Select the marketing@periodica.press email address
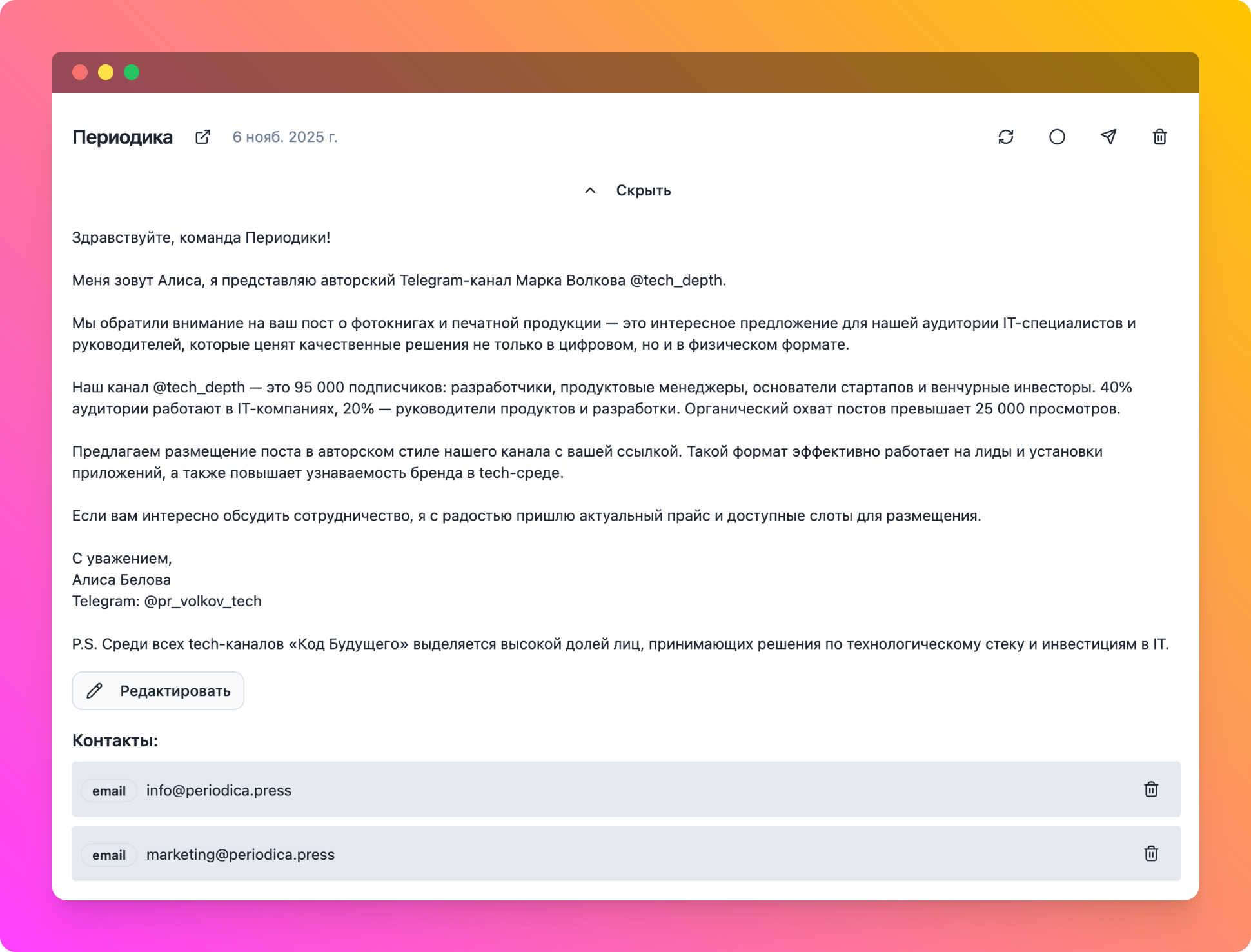1251x952 pixels. pos(241,855)
